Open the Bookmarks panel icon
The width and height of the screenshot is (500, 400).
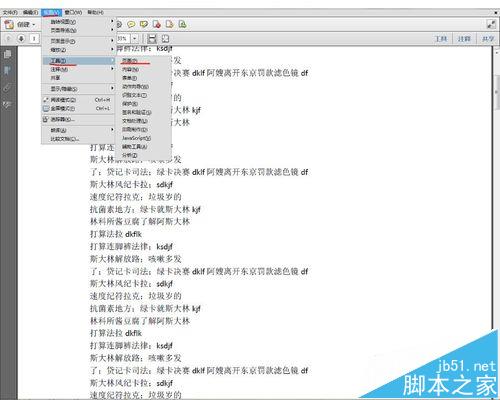coord(7,70)
